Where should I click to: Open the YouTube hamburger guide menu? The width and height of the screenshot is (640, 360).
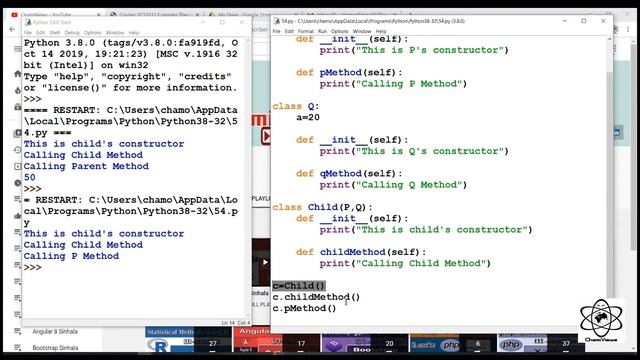pyautogui.click(x=18, y=49)
